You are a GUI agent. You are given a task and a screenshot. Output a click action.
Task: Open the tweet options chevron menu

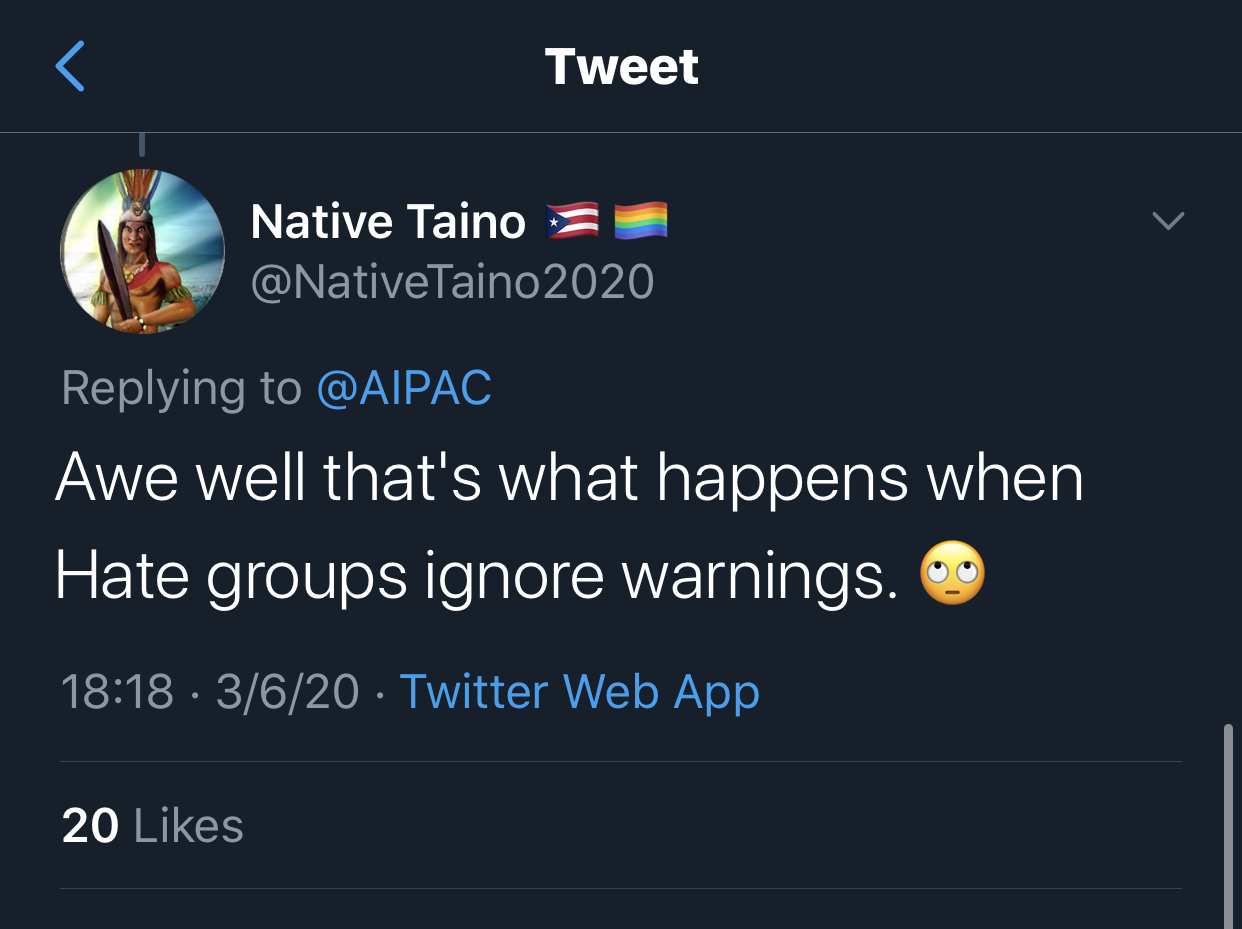point(1167,220)
